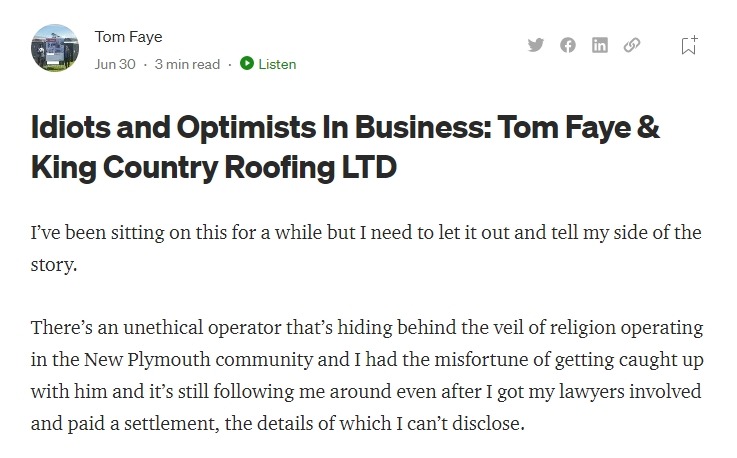This screenshot has width=737, height=458.
Task: Click 'King Country Roofing LTD' in headline
Action: (214, 167)
